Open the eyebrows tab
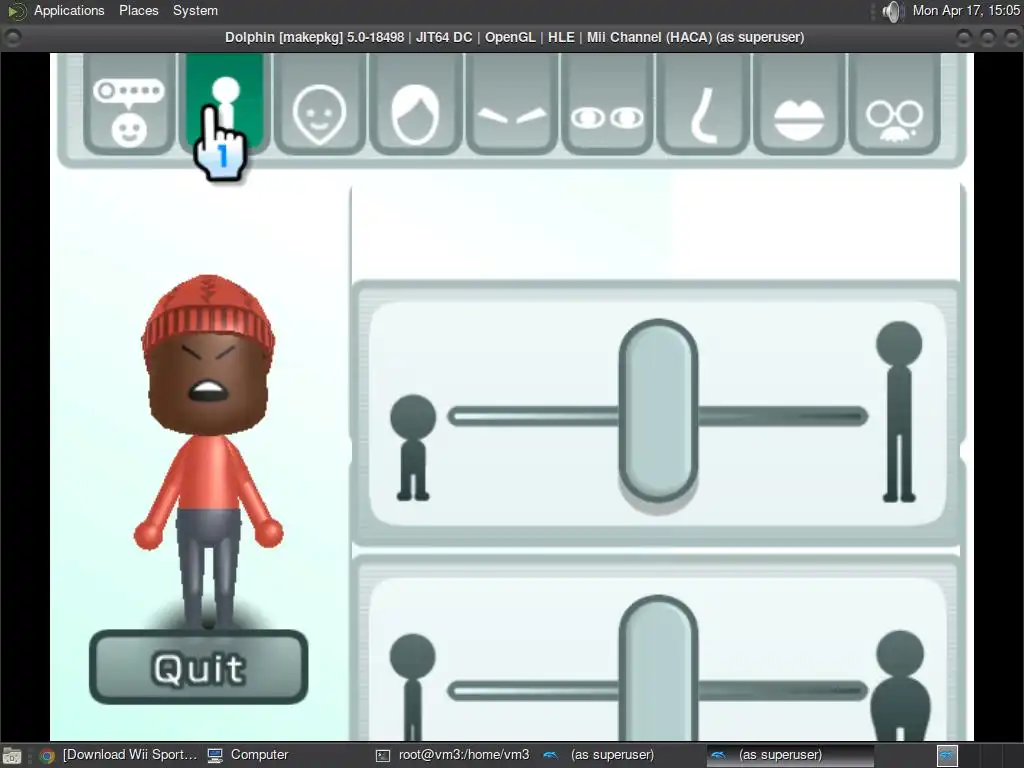The height and width of the screenshot is (768, 1024). click(511, 106)
